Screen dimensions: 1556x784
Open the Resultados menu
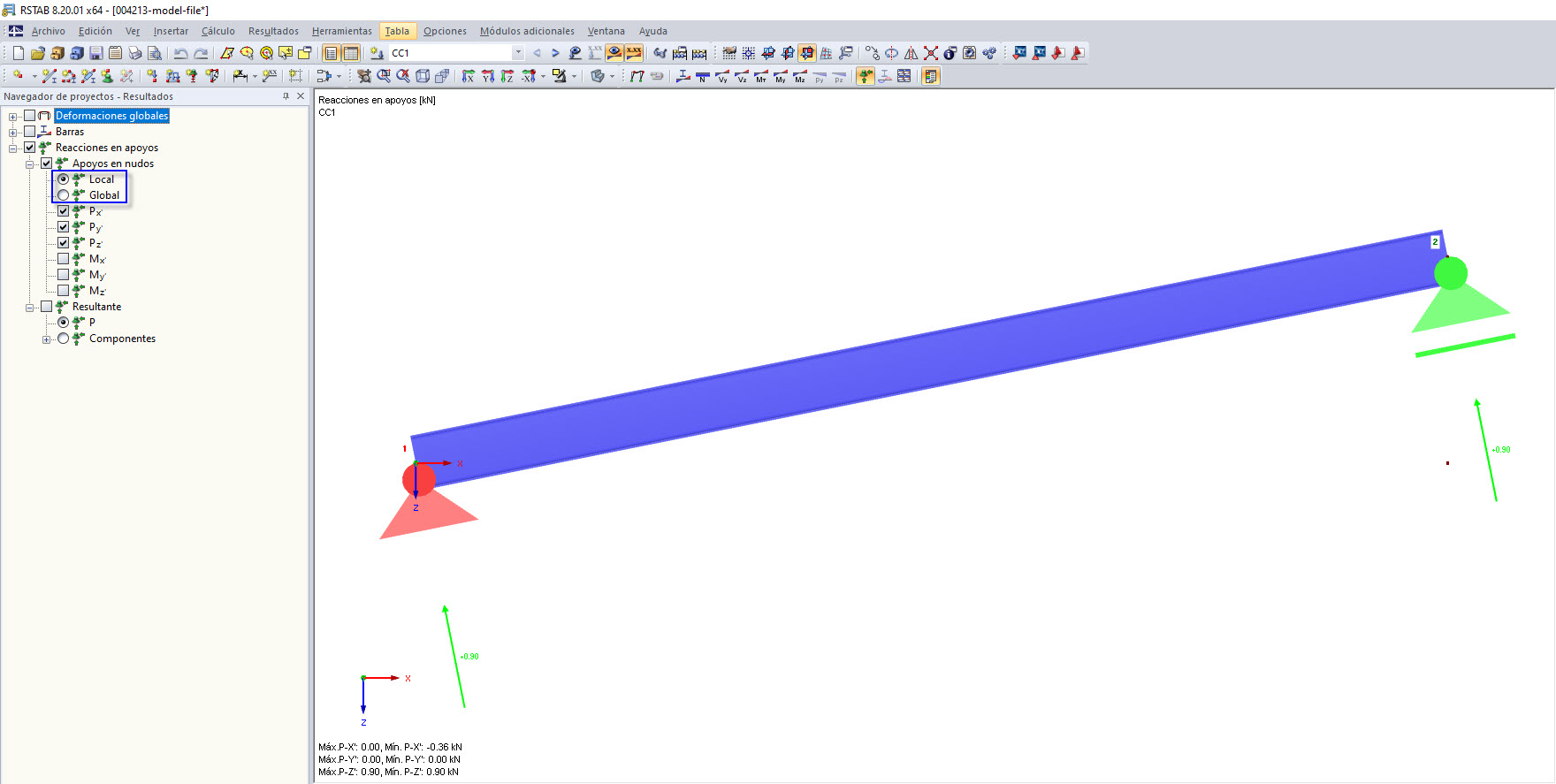(273, 31)
